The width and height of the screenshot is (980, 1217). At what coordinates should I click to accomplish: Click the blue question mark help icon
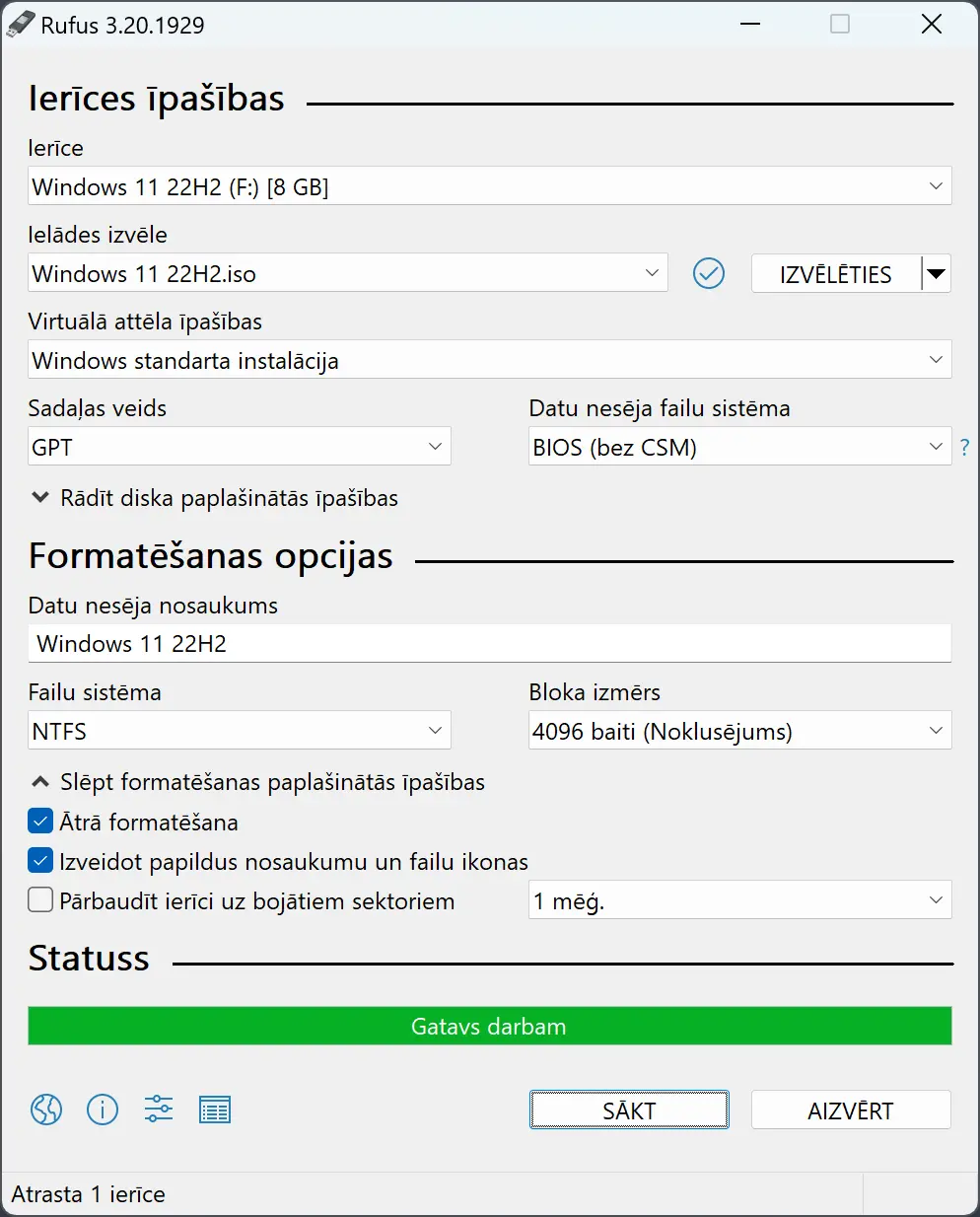[965, 448]
